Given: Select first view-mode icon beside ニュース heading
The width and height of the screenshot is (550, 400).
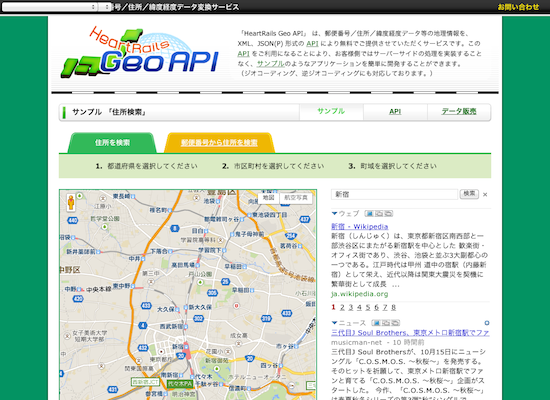Looking at the screenshot, I should pyautogui.click(x=376, y=323).
